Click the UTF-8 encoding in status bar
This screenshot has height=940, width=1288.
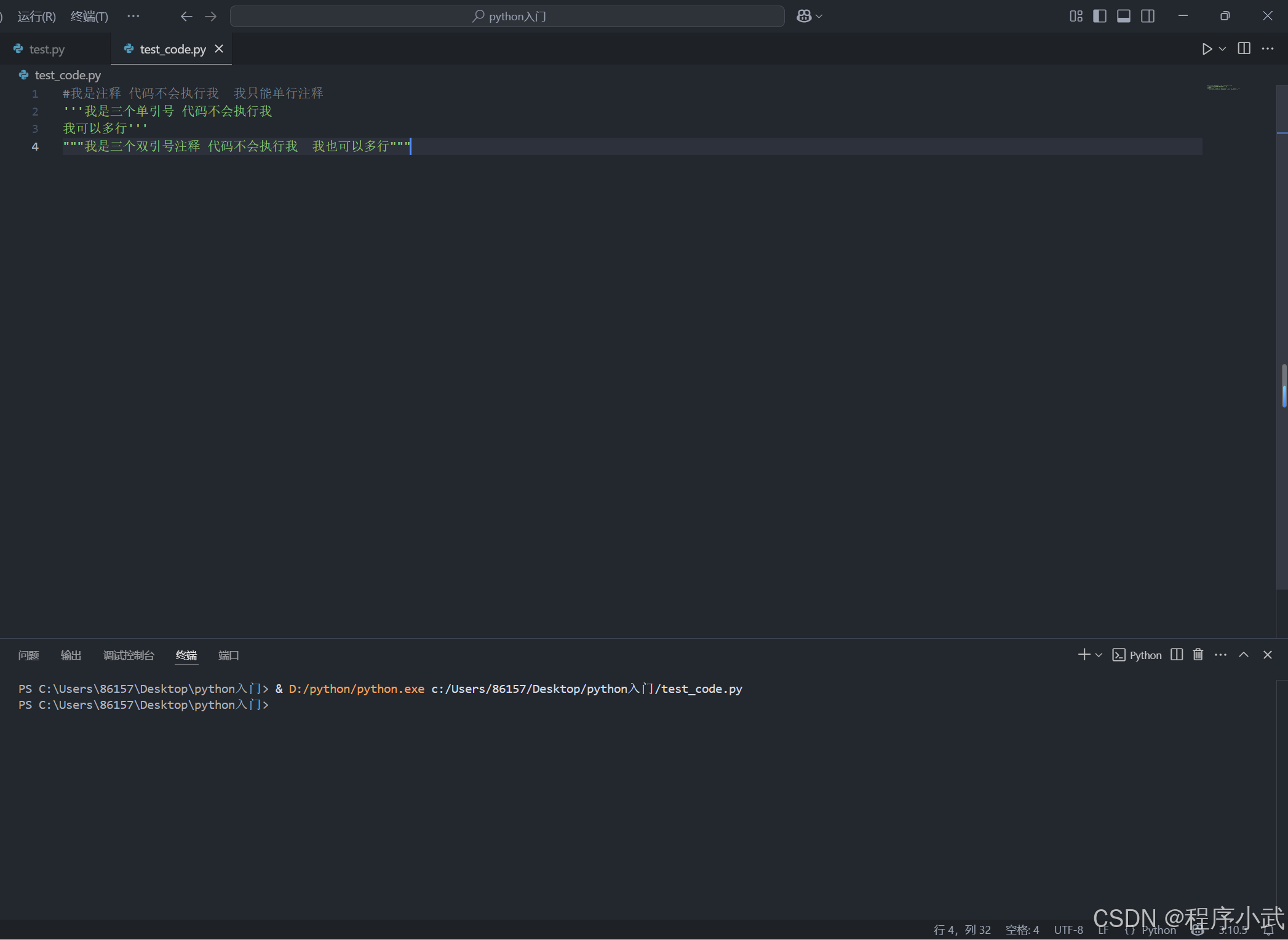point(1068,930)
